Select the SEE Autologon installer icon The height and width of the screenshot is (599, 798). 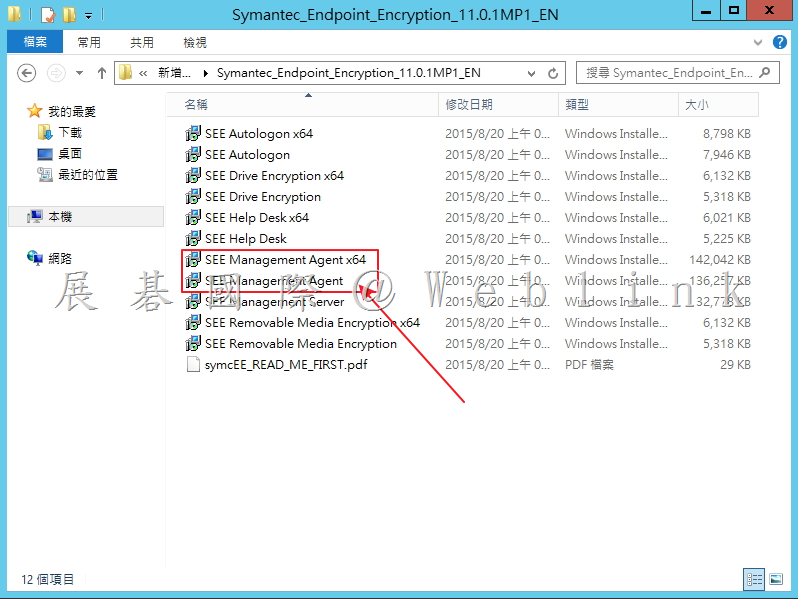click(x=193, y=154)
